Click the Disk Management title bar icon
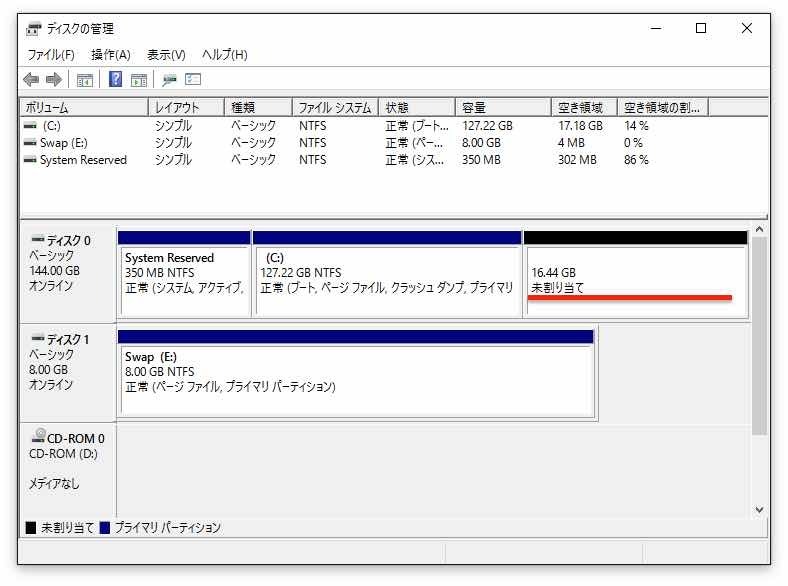 coord(33,29)
